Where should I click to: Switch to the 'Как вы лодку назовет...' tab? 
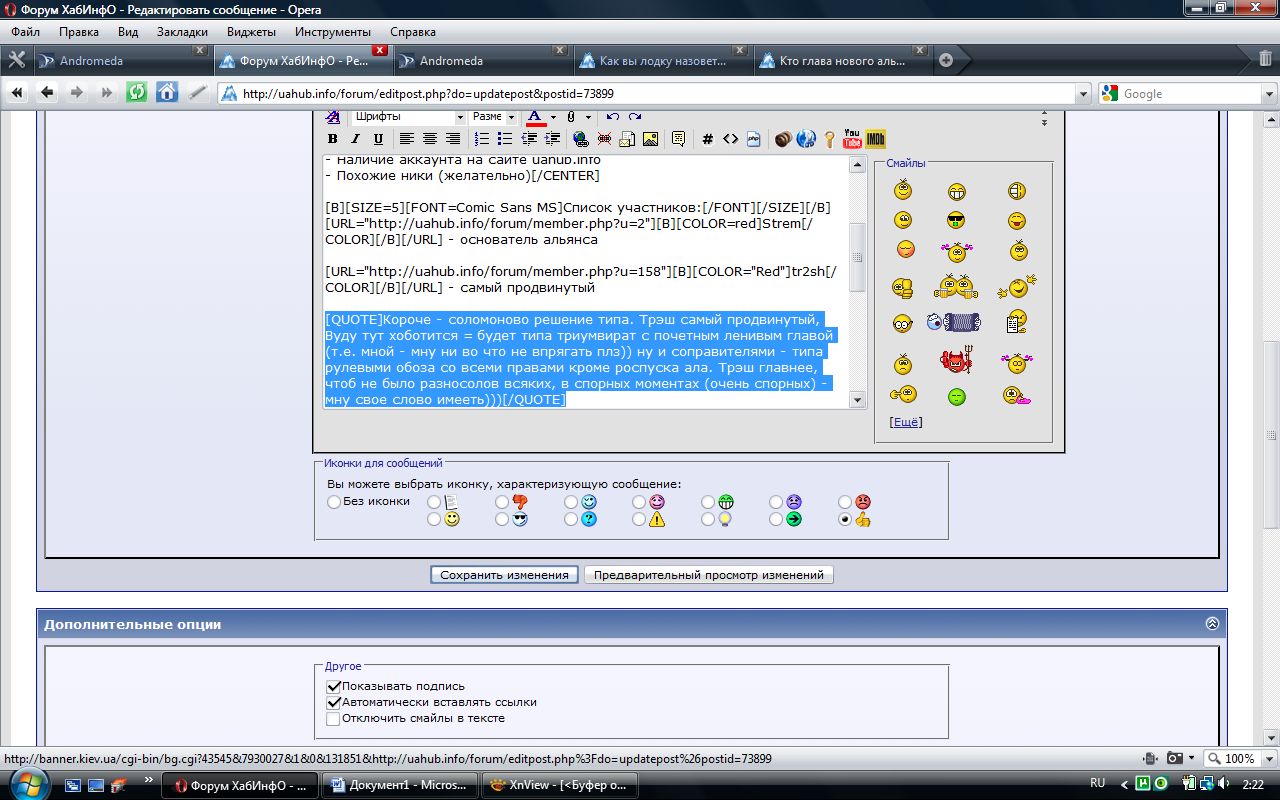[x=662, y=61]
